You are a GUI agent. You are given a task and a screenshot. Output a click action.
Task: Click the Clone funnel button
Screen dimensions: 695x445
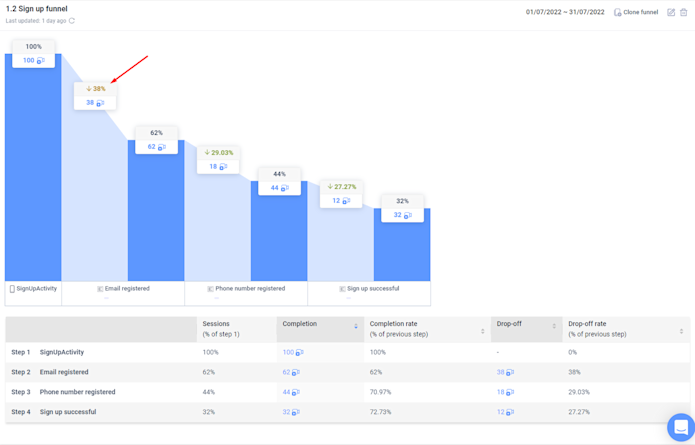click(x=636, y=12)
